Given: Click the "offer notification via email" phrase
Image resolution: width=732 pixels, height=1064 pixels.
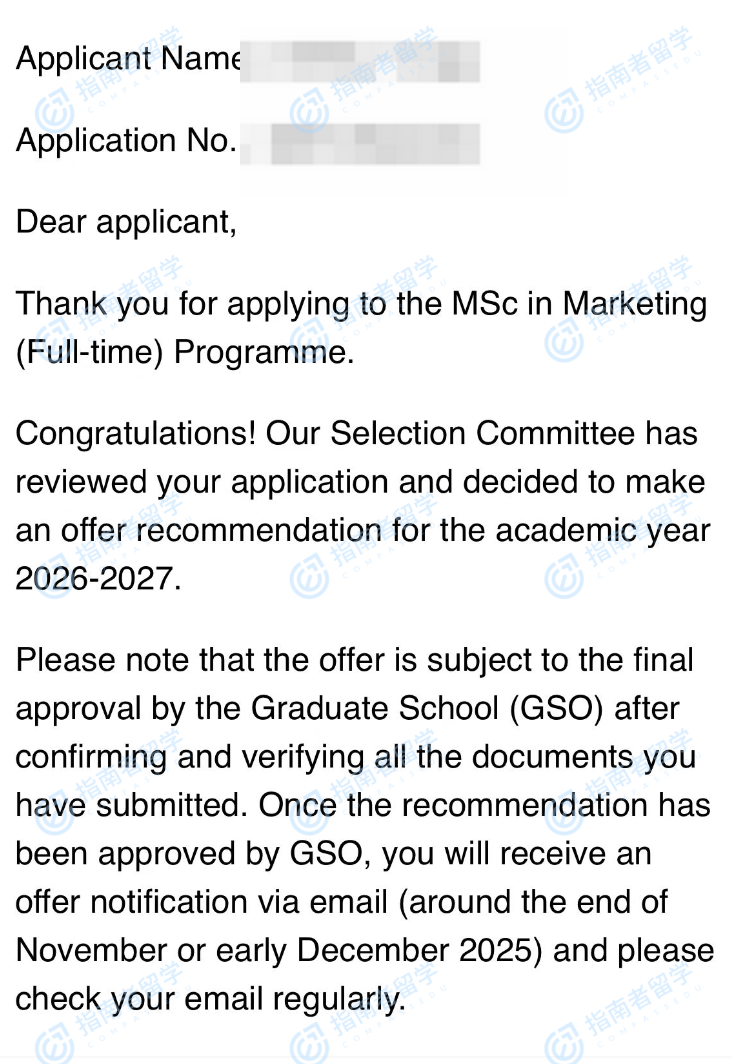Looking at the screenshot, I should pyautogui.click(x=200, y=903).
